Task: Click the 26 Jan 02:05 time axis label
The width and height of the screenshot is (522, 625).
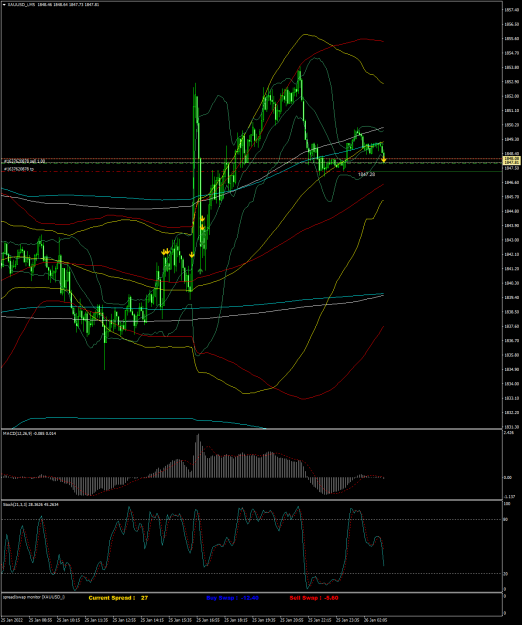Action: (377, 620)
